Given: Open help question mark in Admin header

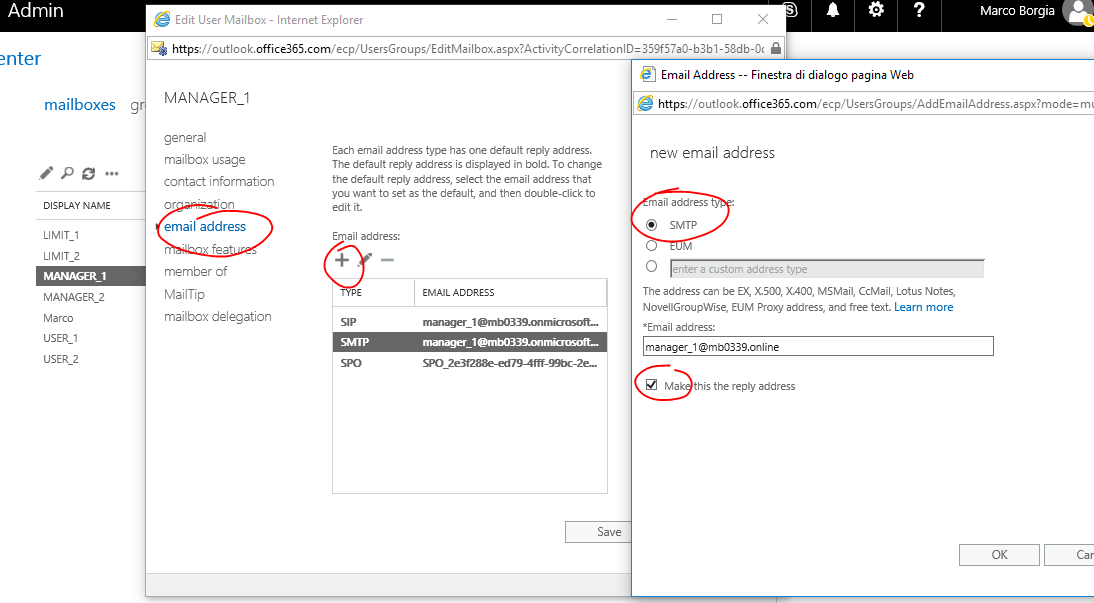Looking at the screenshot, I should coord(919,10).
